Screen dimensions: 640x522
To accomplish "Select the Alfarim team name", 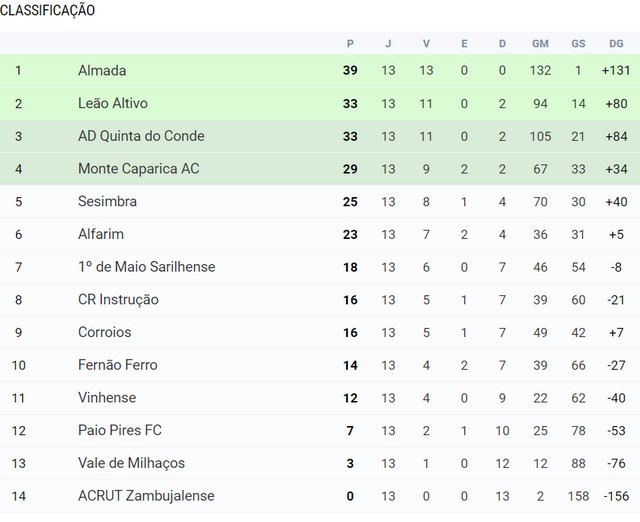I will [x=101, y=234].
